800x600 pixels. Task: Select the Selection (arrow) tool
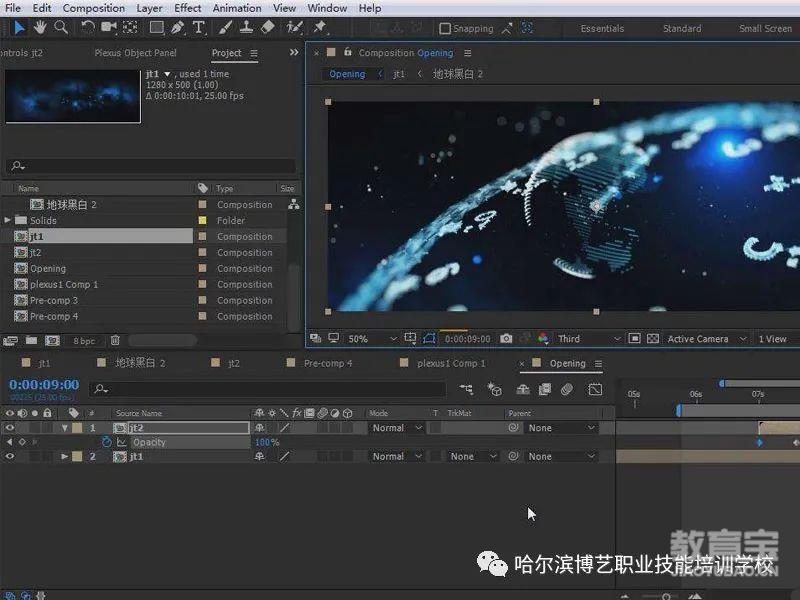tap(19, 27)
